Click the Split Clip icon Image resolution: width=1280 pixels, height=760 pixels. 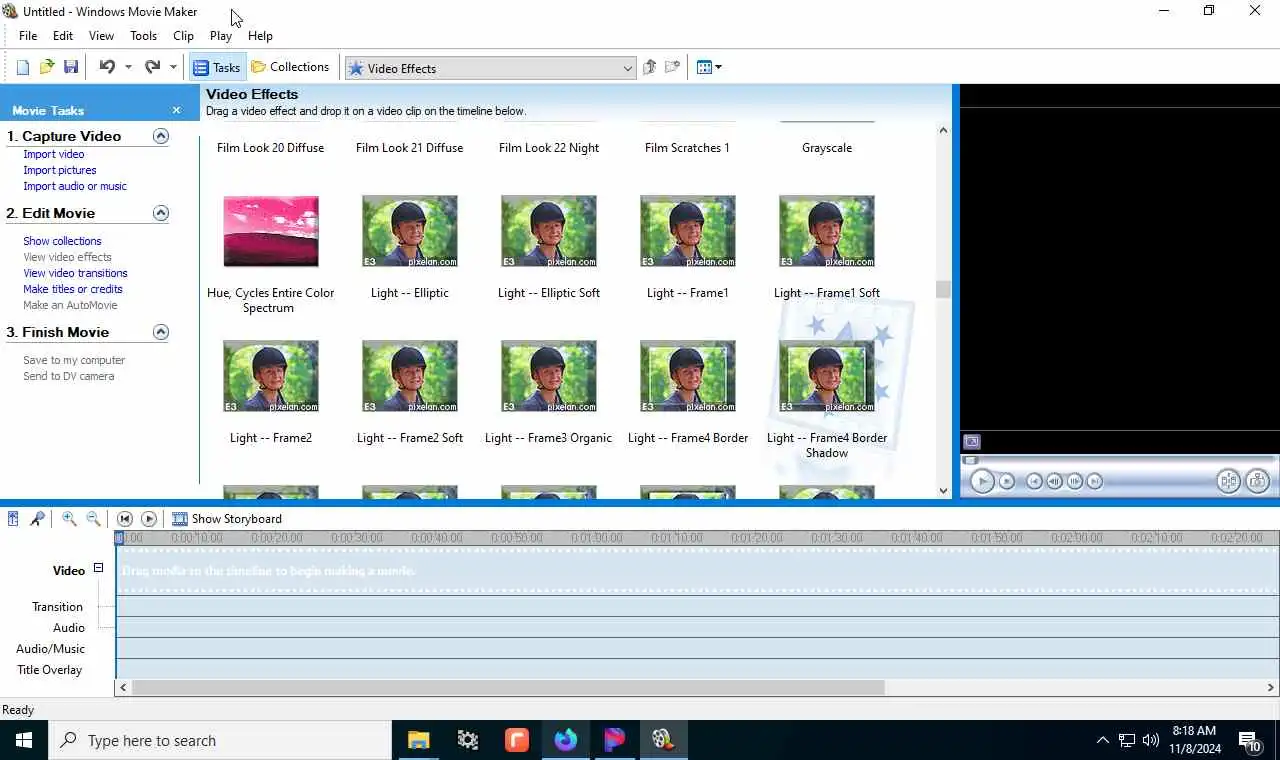[1229, 481]
